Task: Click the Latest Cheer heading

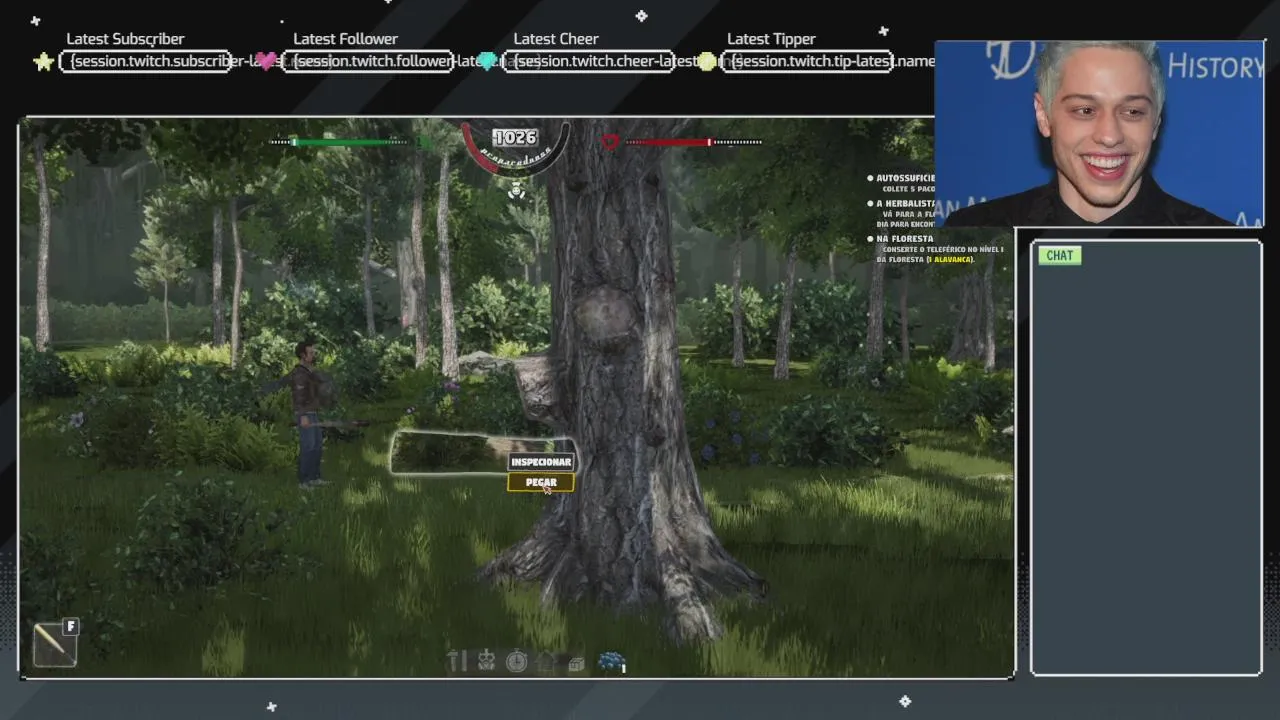Action: pos(556,39)
